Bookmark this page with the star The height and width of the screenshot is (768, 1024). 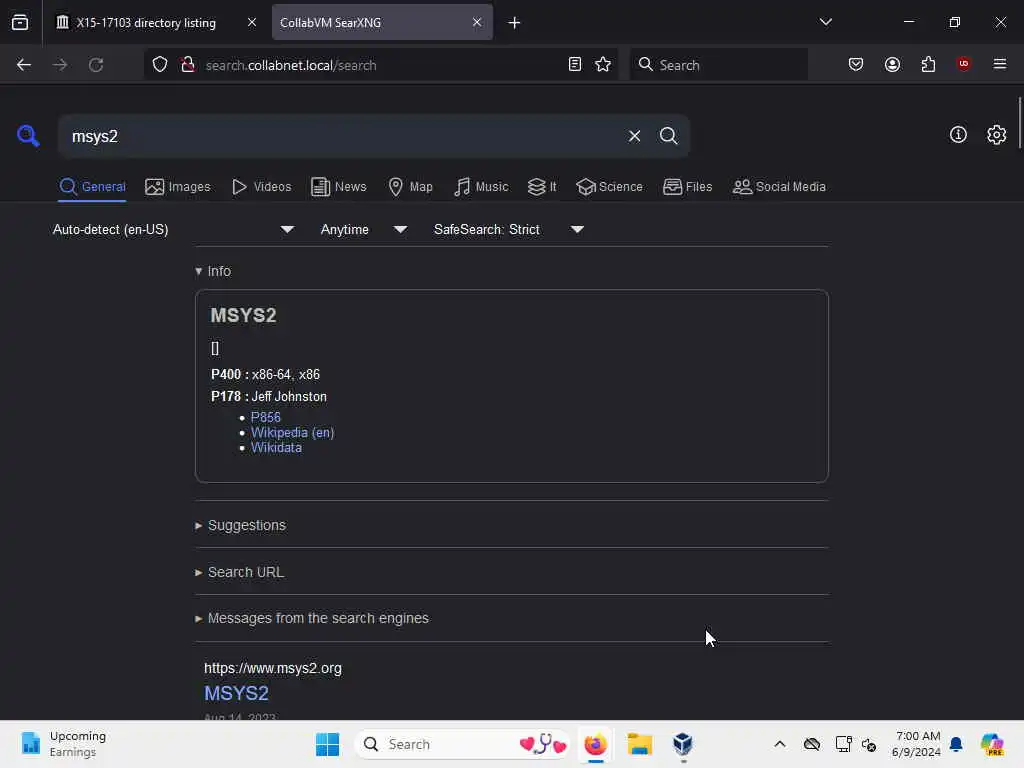click(x=603, y=65)
